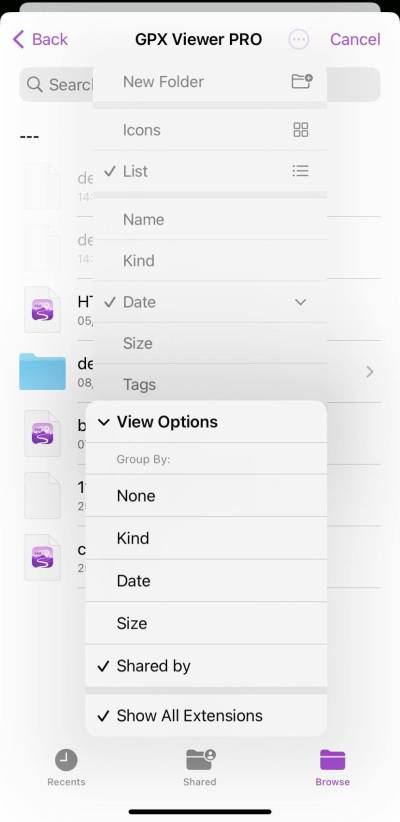The height and width of the screenshot is (822, 400).
Task: Switch to the Browse folder tab
Action: click(x=332, y=767)
